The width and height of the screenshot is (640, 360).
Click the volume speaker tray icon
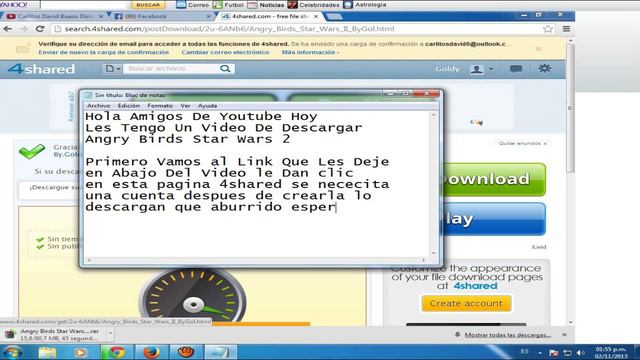[x=580, y=352]
